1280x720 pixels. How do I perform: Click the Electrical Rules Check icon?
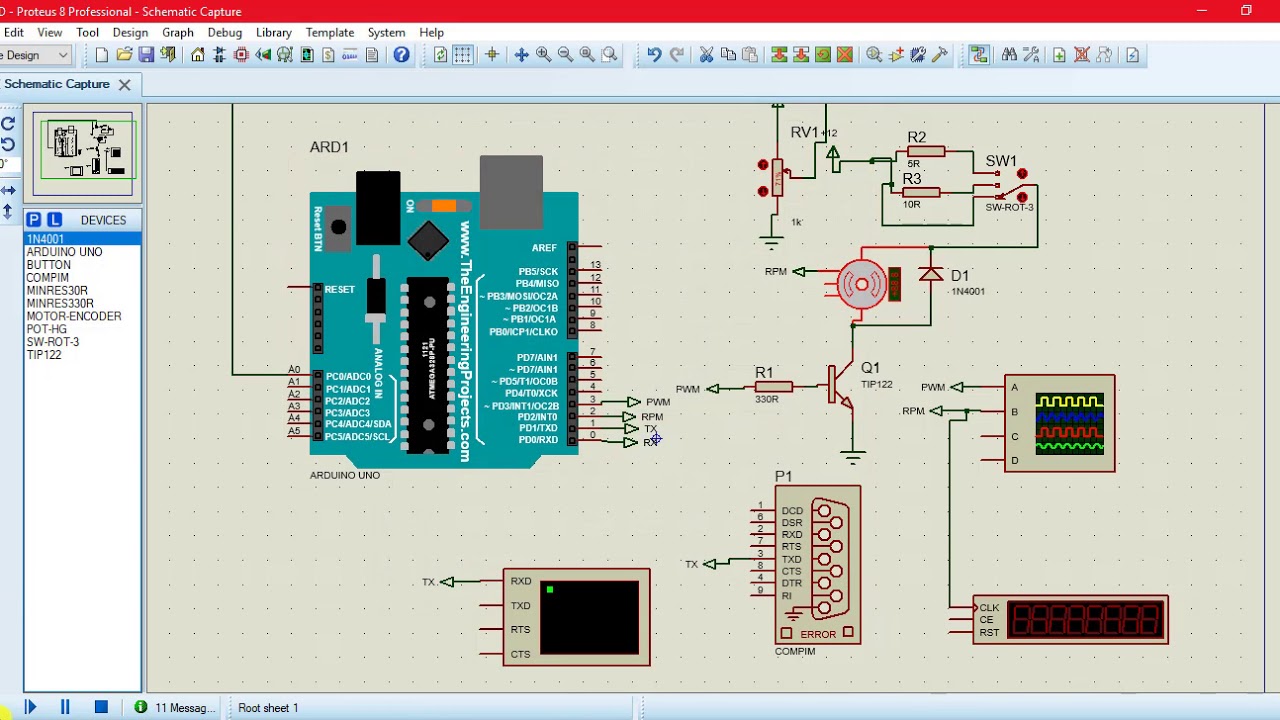click(1132, 55)
